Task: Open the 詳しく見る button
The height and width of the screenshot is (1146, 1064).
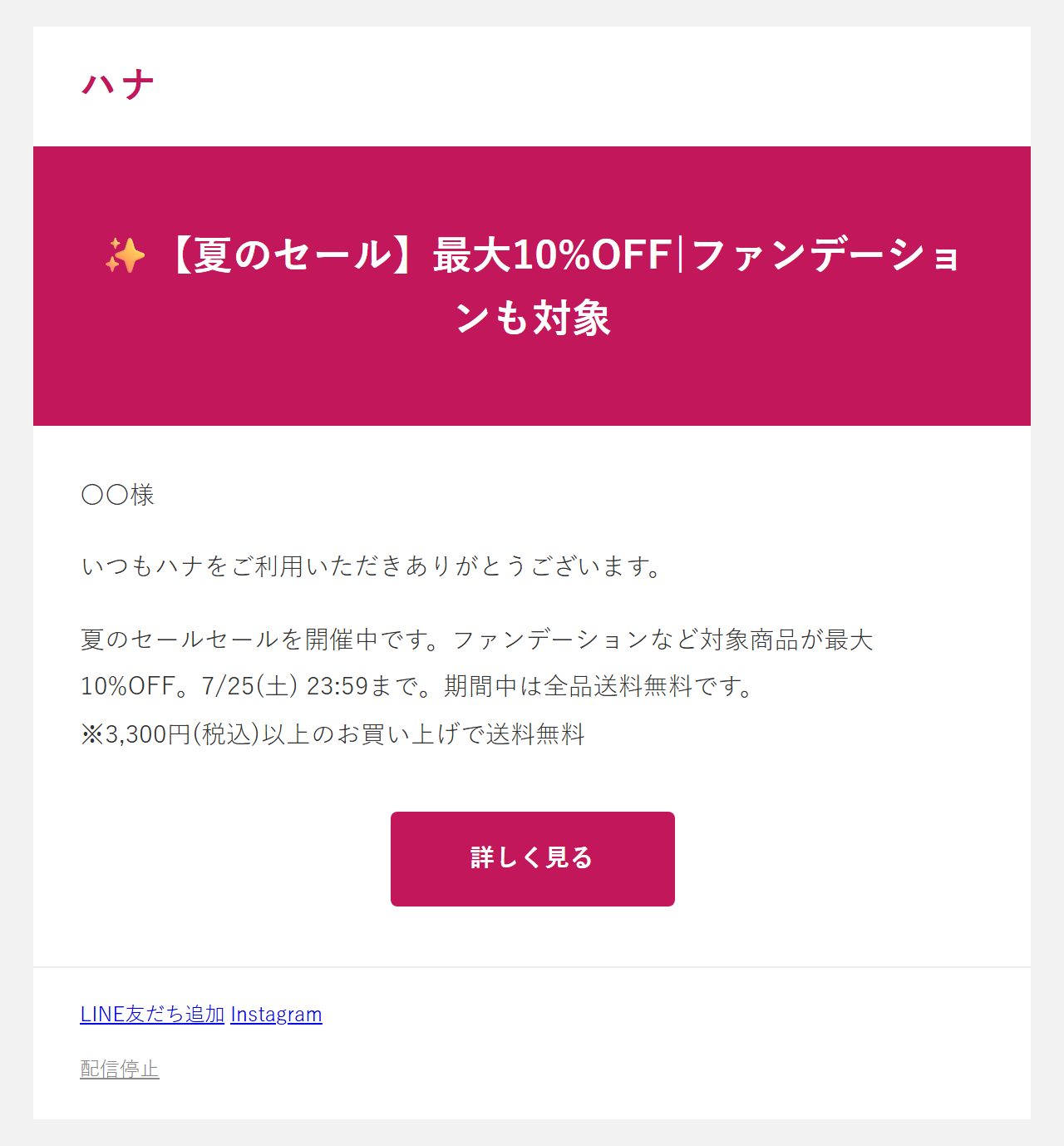Action: (x=533, y=859)
